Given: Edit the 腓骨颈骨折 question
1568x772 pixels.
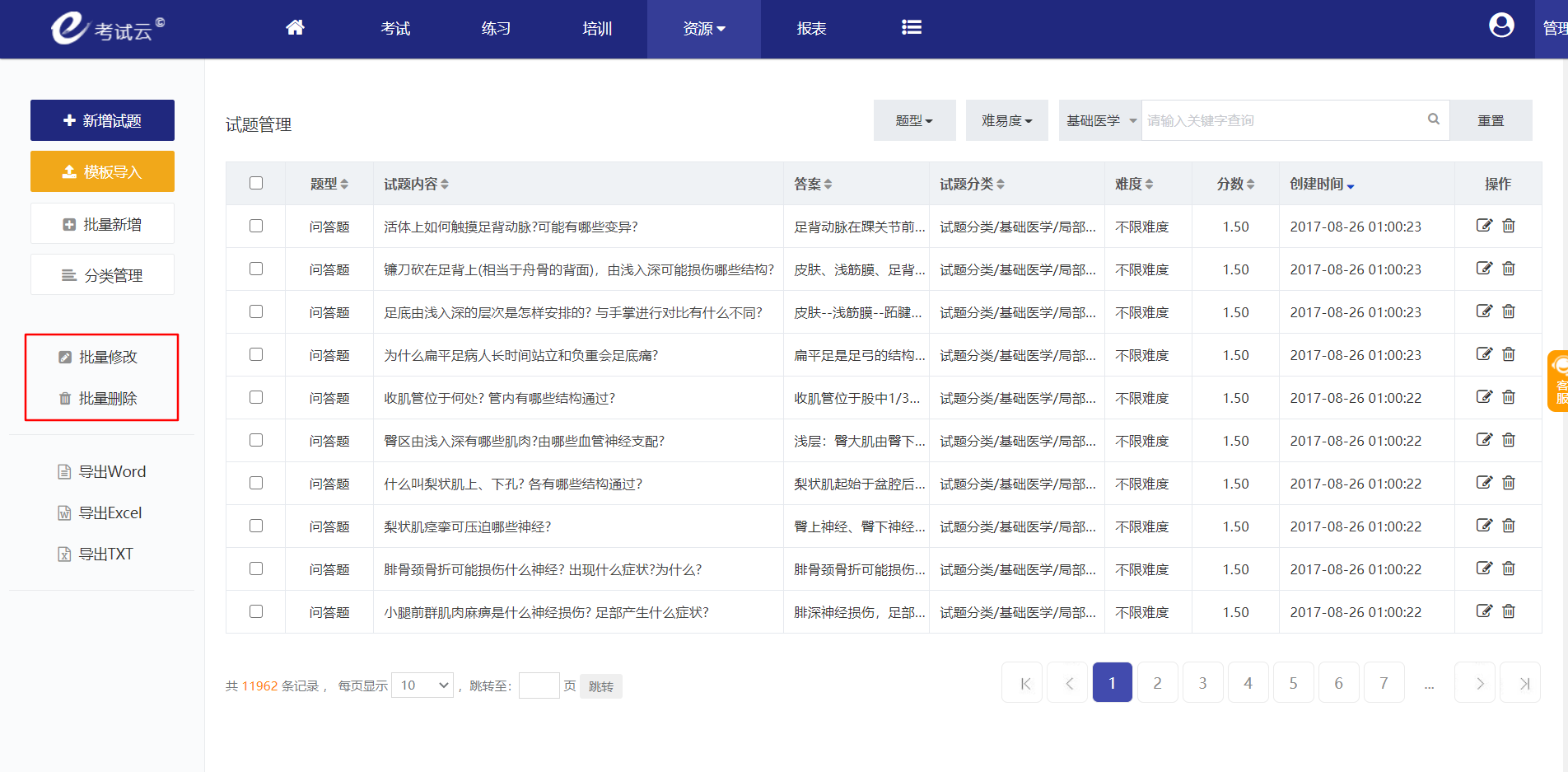Looking at the screenshot, I should pyautogui.click(x=1484, y=568).
